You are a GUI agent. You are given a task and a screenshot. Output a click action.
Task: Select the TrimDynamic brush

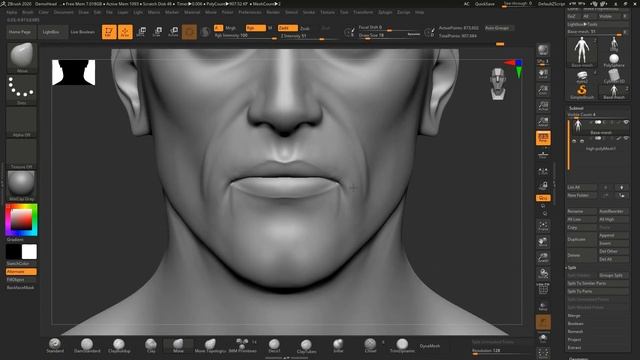pyautogui.click(x=402, y=345)
